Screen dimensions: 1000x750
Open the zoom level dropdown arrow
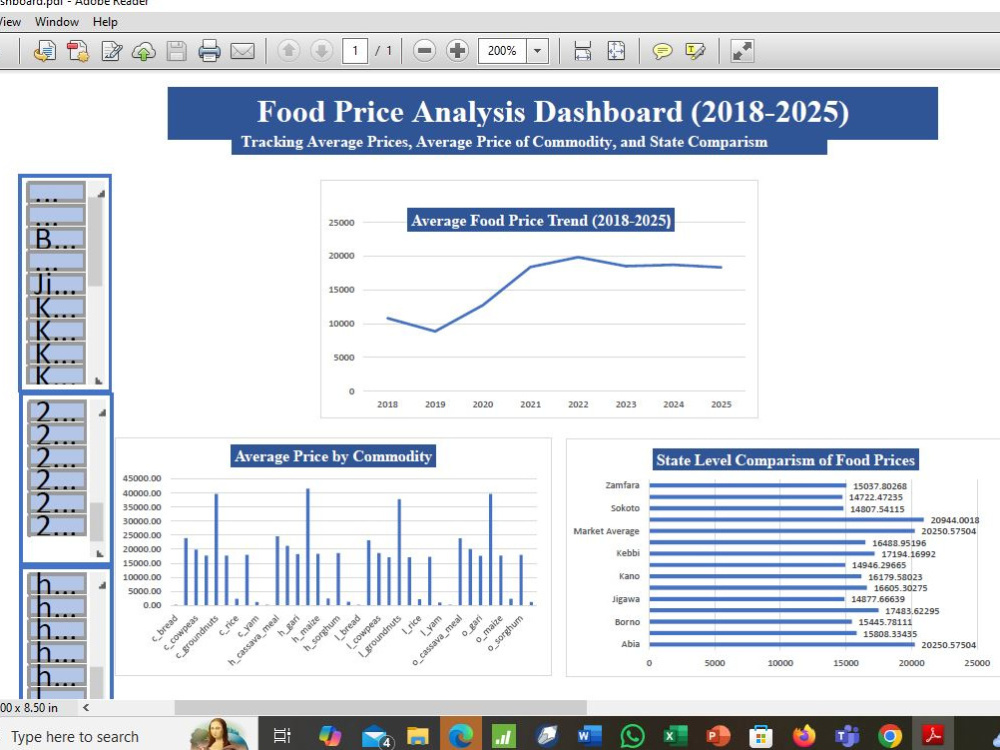[538, 50]
